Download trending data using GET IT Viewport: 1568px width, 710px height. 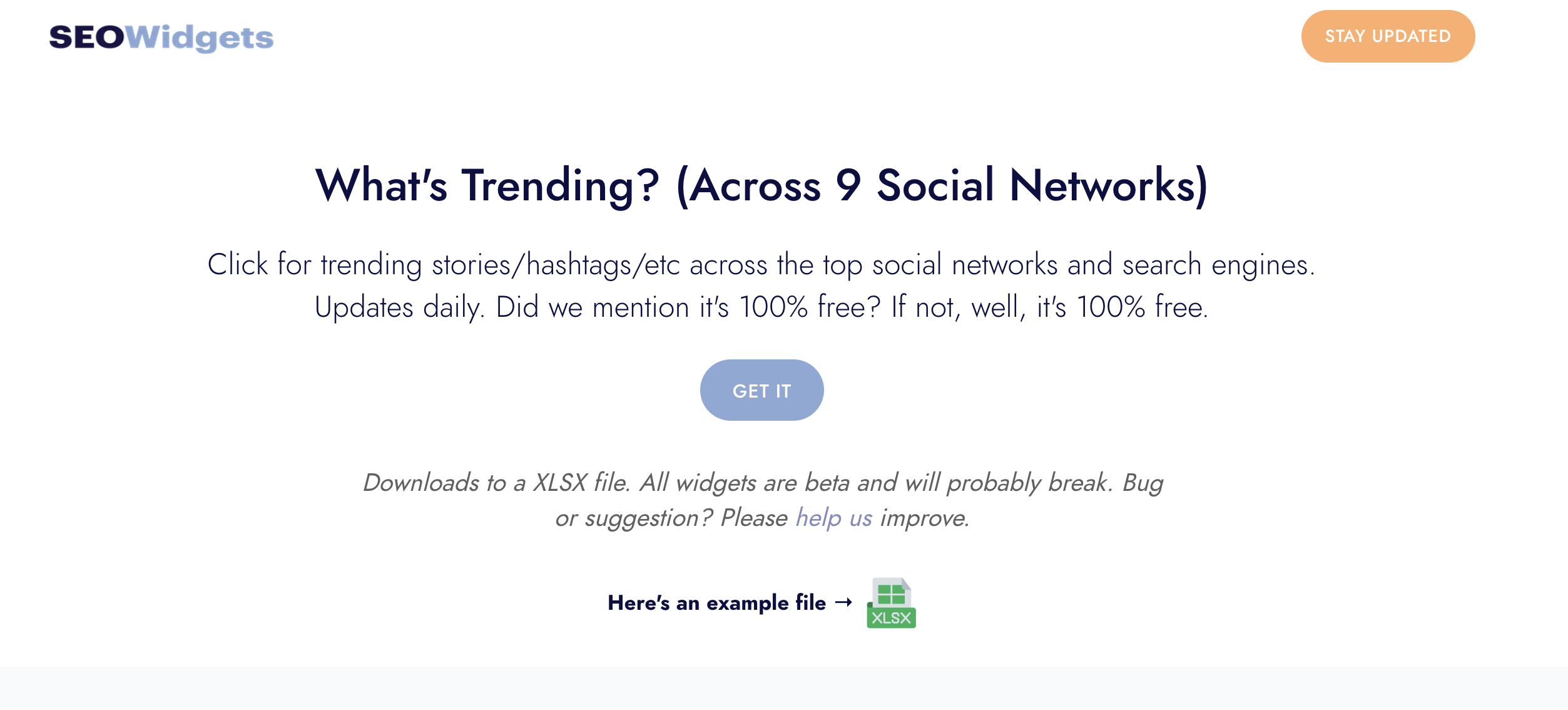tap(761, 389)
